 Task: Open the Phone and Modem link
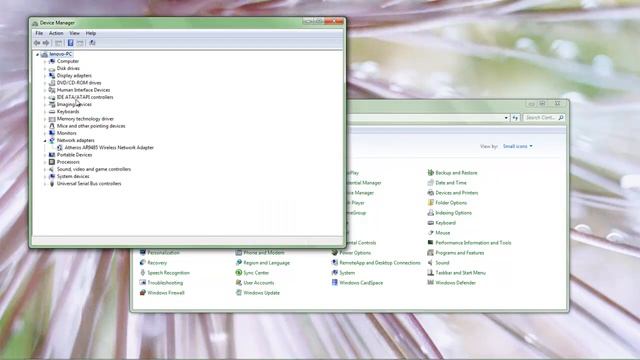click(x=264, y=253)
